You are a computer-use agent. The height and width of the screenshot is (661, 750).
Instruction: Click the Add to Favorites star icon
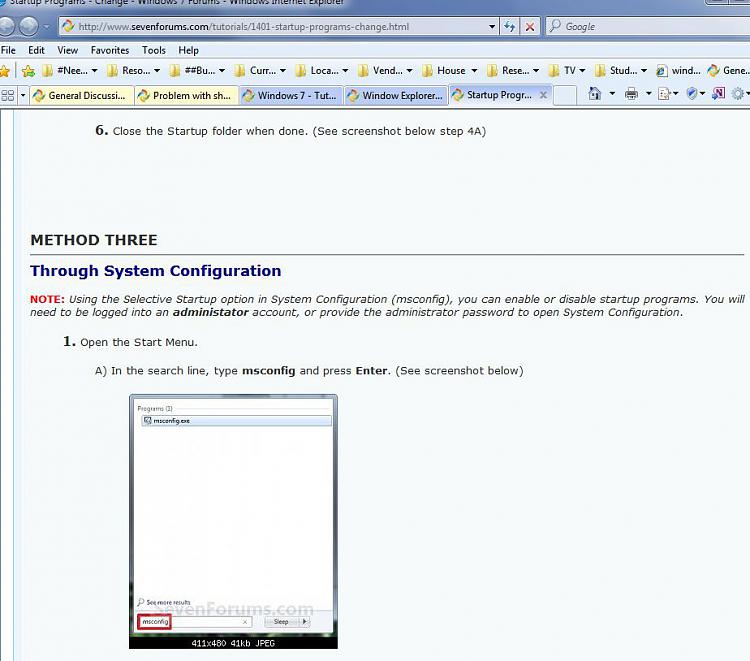point(28,71)
